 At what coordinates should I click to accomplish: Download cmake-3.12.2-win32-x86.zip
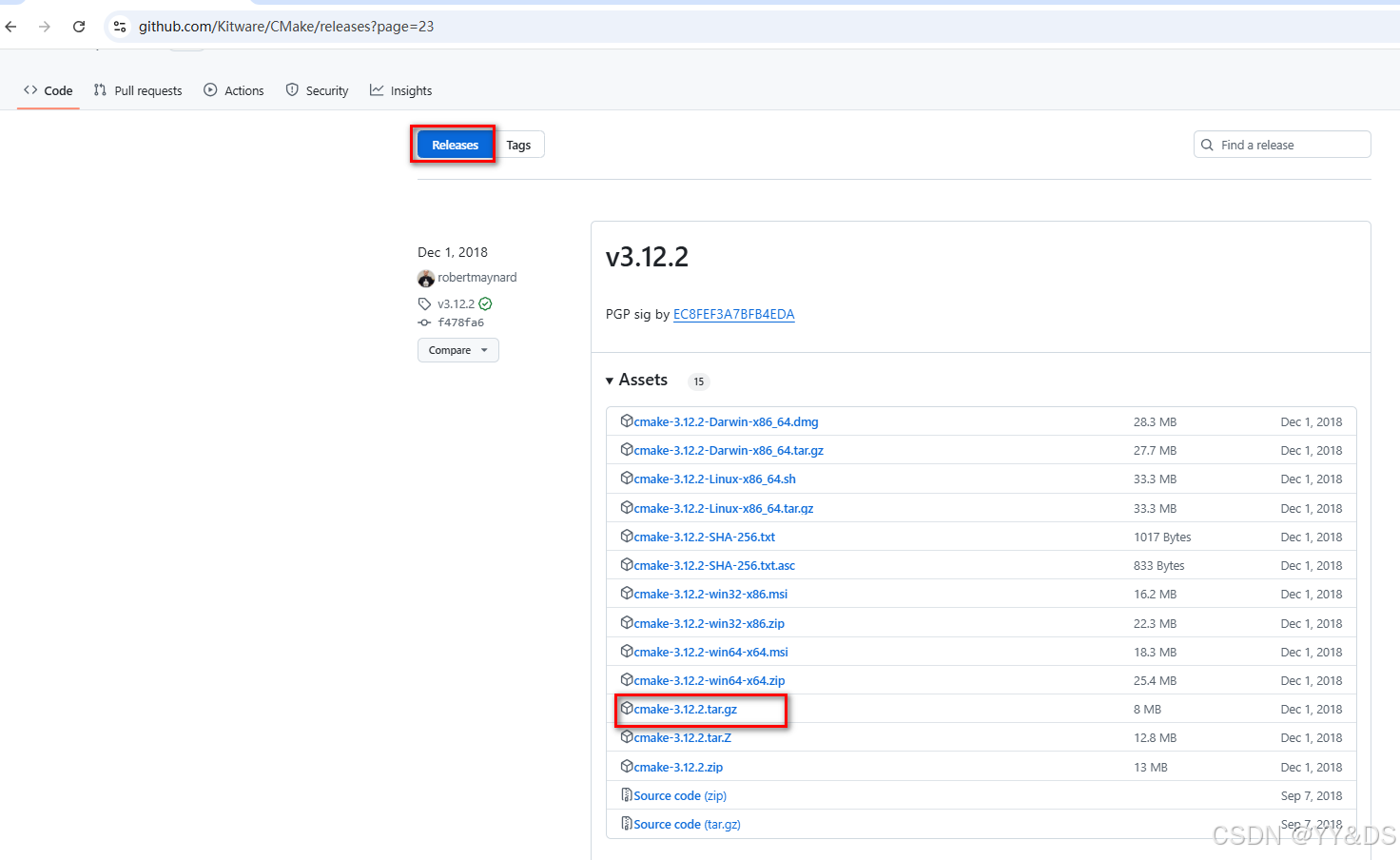[x=710, y=623]
